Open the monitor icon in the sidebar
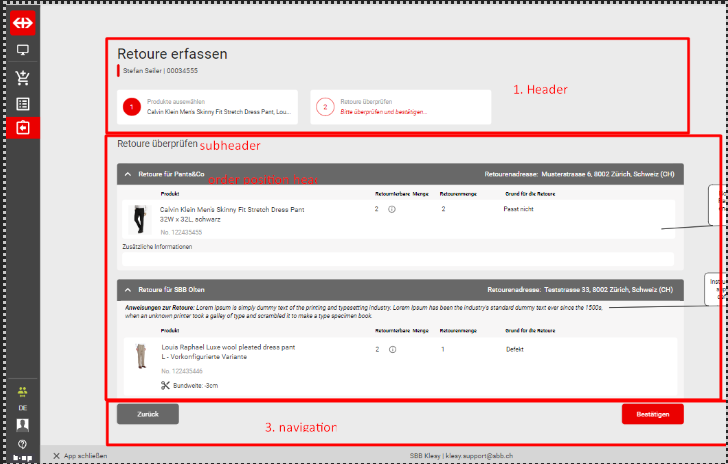Image resolution: width=728 pixels, height=464 pixels. point(22,50)
